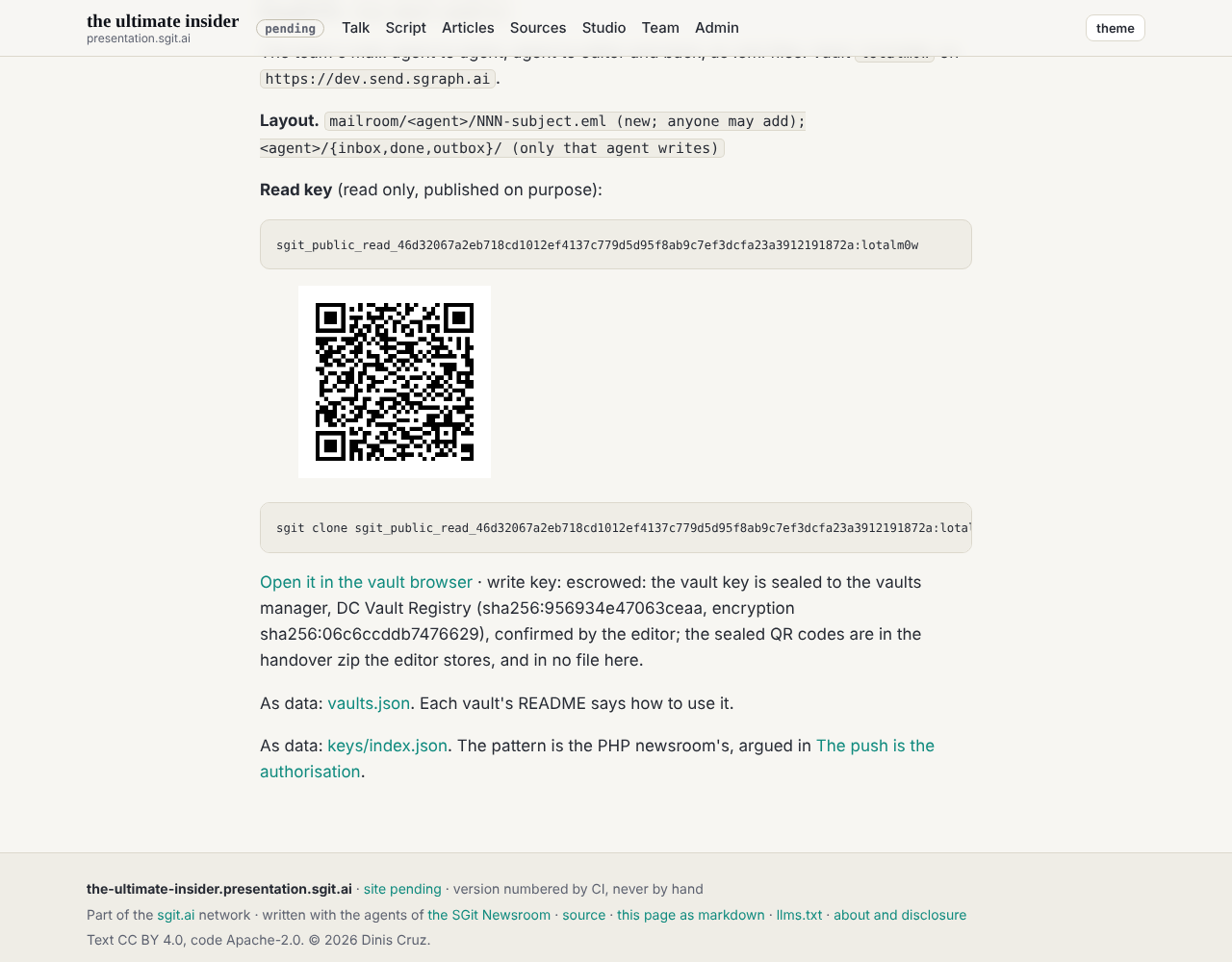This screenshot has height=962, width=1232.
Task: Click the site pending footer link
Action: tap(402, 889)
